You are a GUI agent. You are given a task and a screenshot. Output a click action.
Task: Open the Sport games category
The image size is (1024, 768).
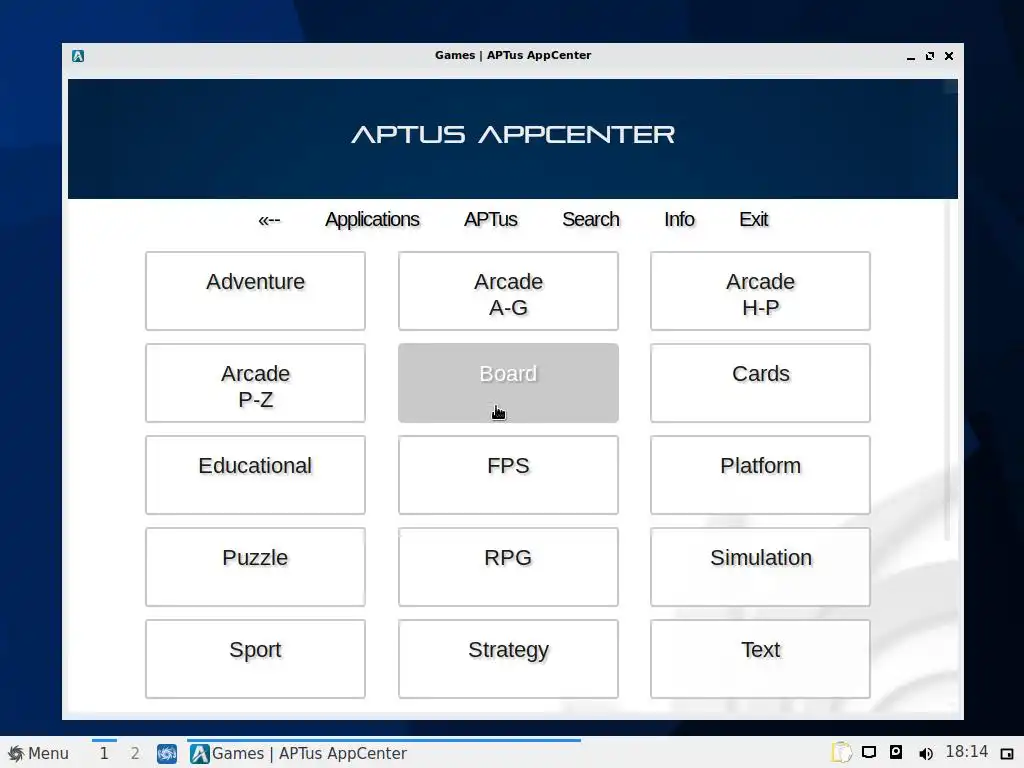tap(255, 659)
